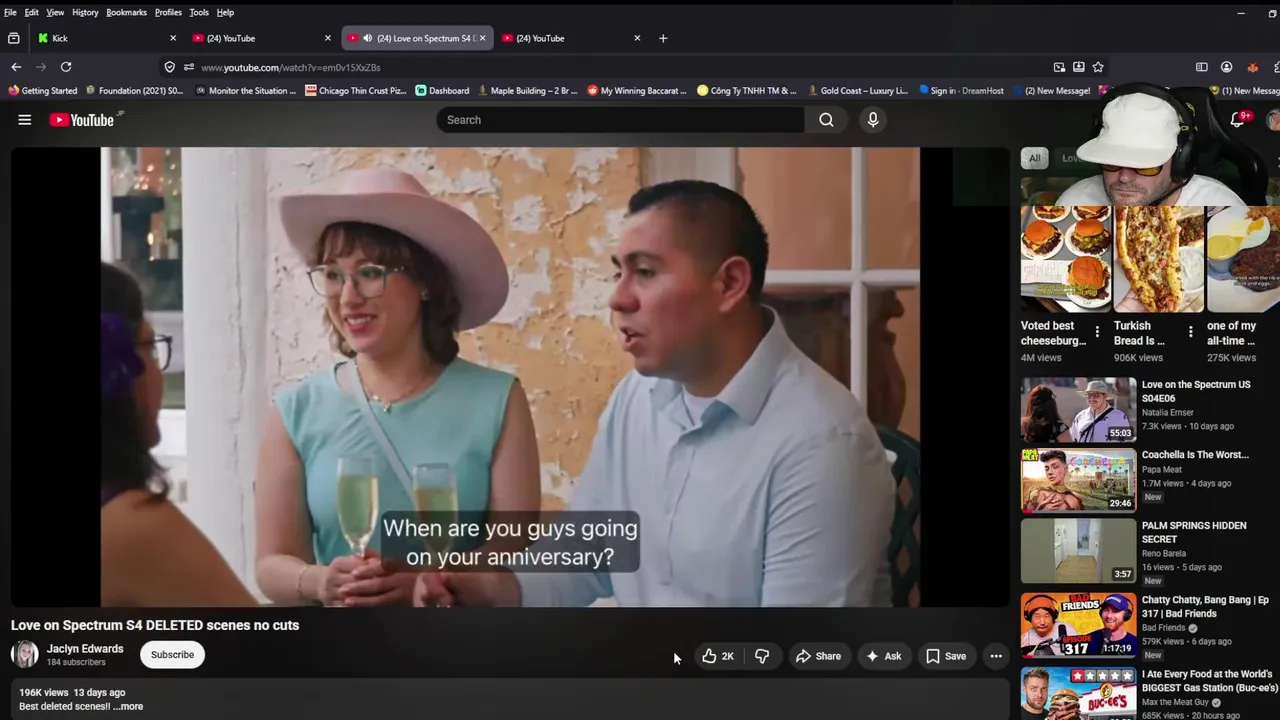The image size is (1280, 720).
Task: Open options for Turkish Bread short
Action: pyautogui.click(x=1190, y=331)
